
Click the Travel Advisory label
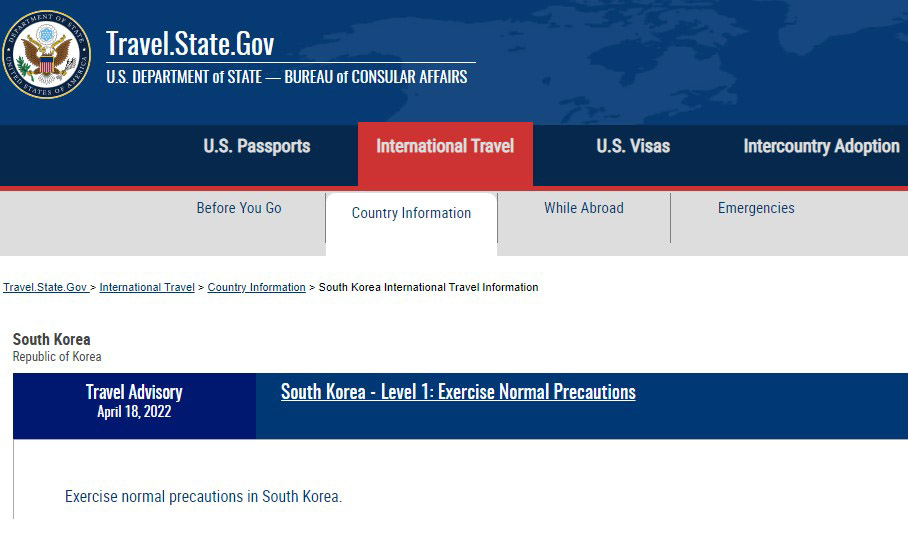pyautogui.click(x=134, y=392)
